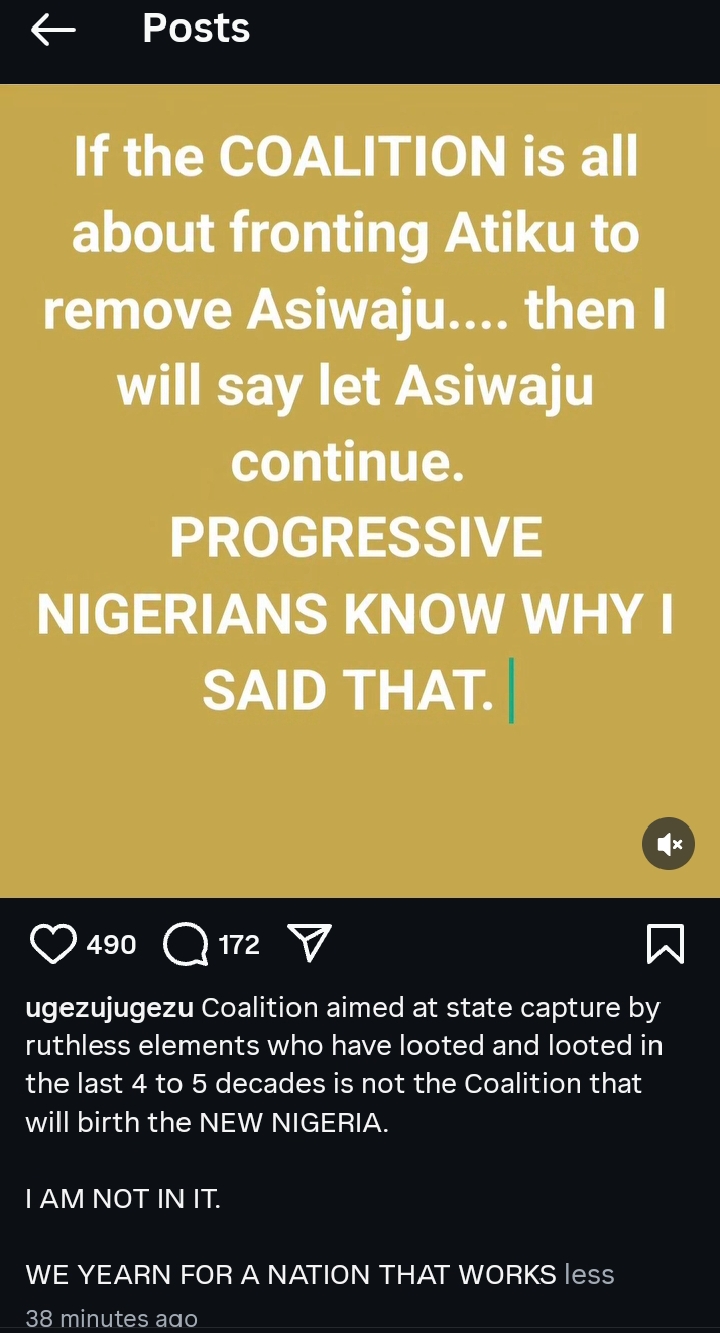This screenshot has height=1333, width=720.
Task: Like the post with the heart icon
Action: (54, 944)
